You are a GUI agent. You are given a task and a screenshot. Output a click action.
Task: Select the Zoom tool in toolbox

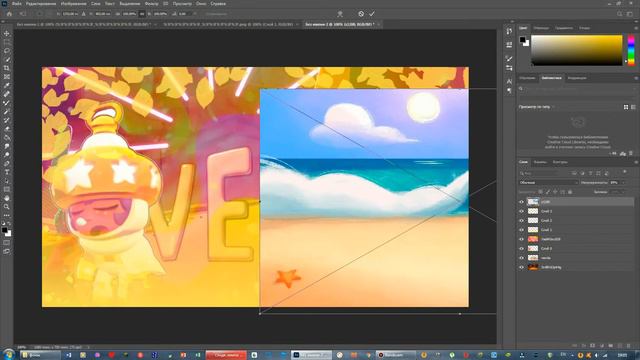7,207
